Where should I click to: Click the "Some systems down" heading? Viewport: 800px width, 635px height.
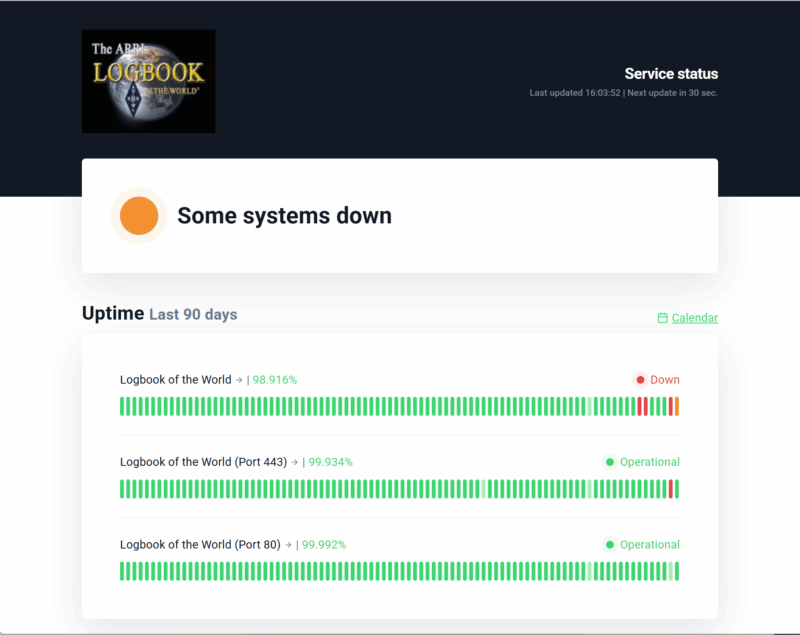284,216
